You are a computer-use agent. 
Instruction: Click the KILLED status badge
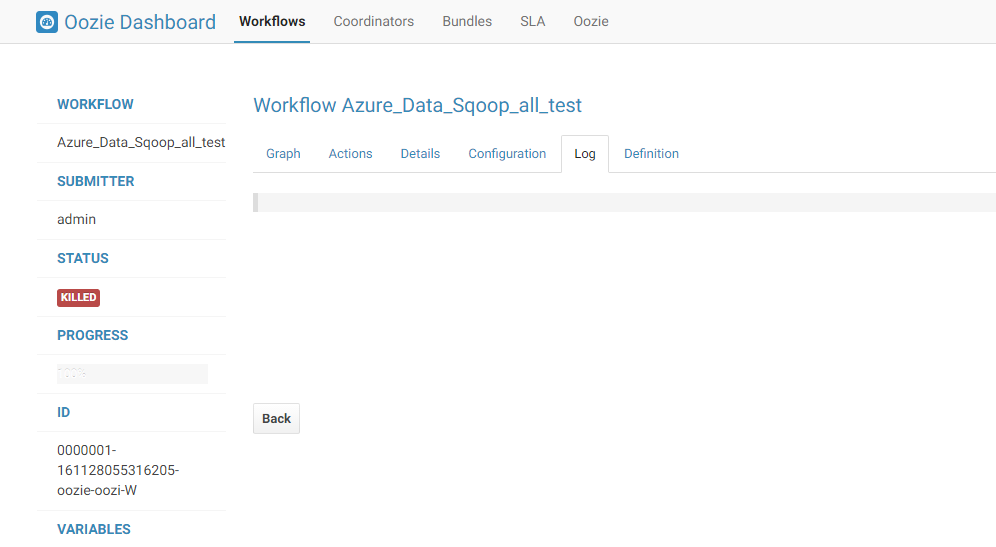point(78,297)
